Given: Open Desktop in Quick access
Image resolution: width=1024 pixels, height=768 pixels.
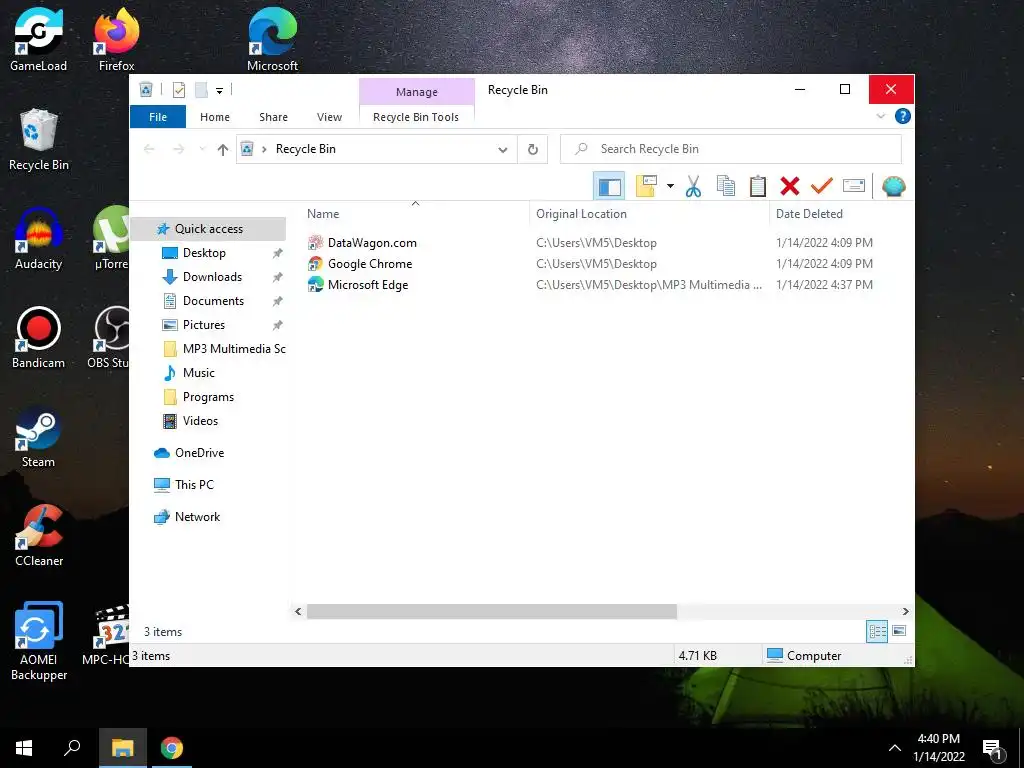Looking at the screenshot, I should tap(204, 253).
